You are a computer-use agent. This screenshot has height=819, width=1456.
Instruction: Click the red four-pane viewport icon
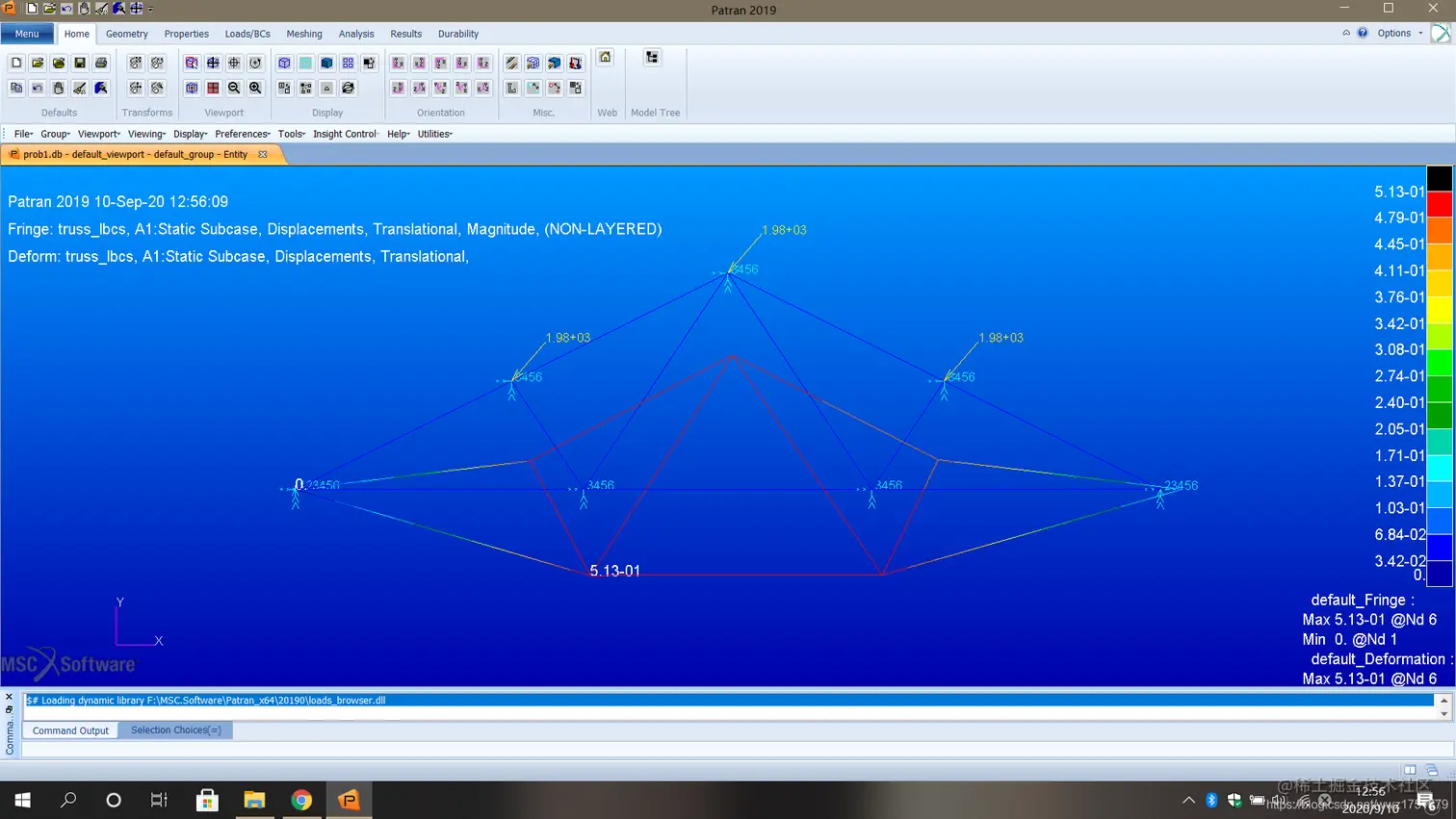pyautogui.click(x=213, y=88)
